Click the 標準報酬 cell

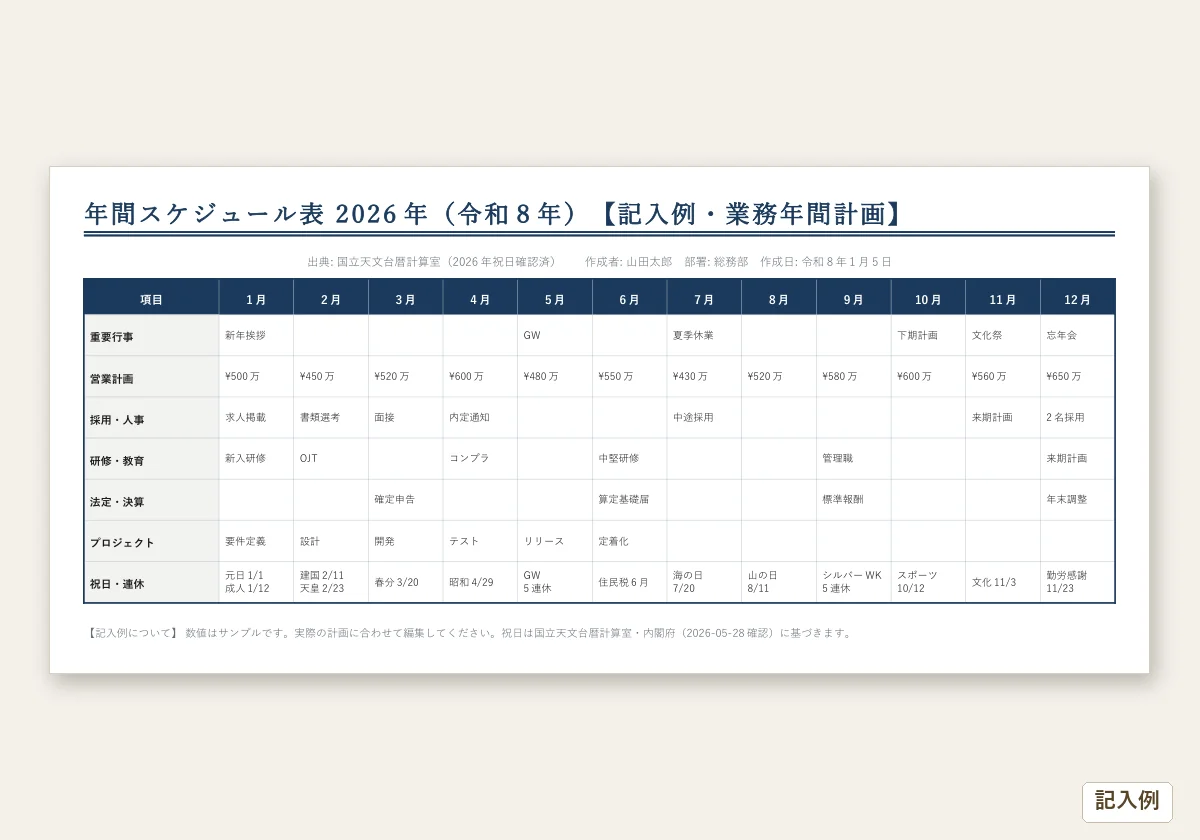(x=854, y=500)
